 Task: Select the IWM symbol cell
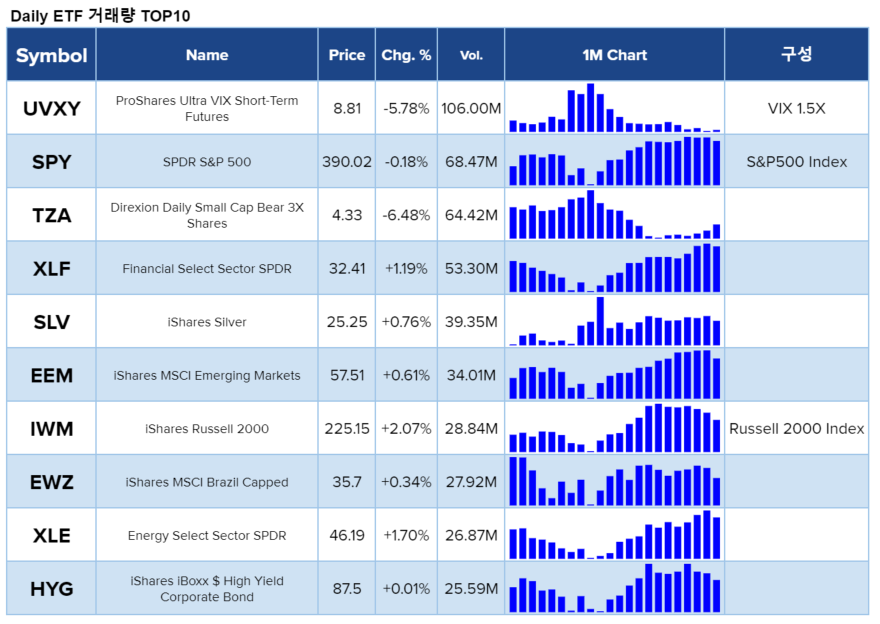coord(51,429)
